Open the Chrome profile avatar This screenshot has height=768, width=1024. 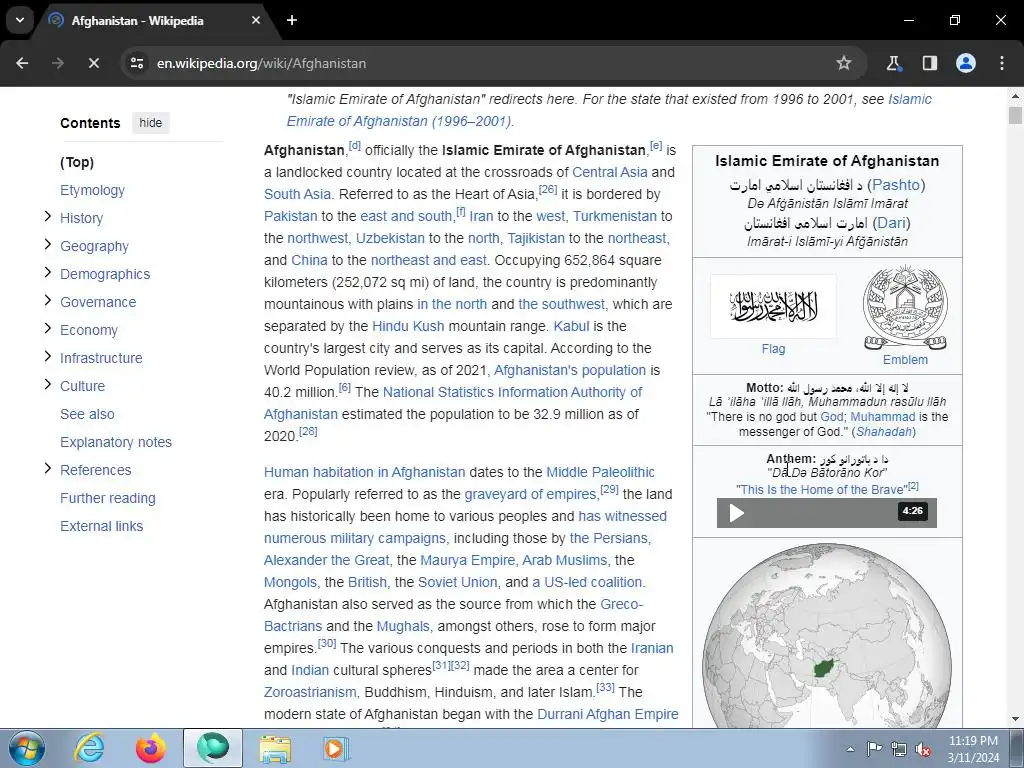(966, 63)
